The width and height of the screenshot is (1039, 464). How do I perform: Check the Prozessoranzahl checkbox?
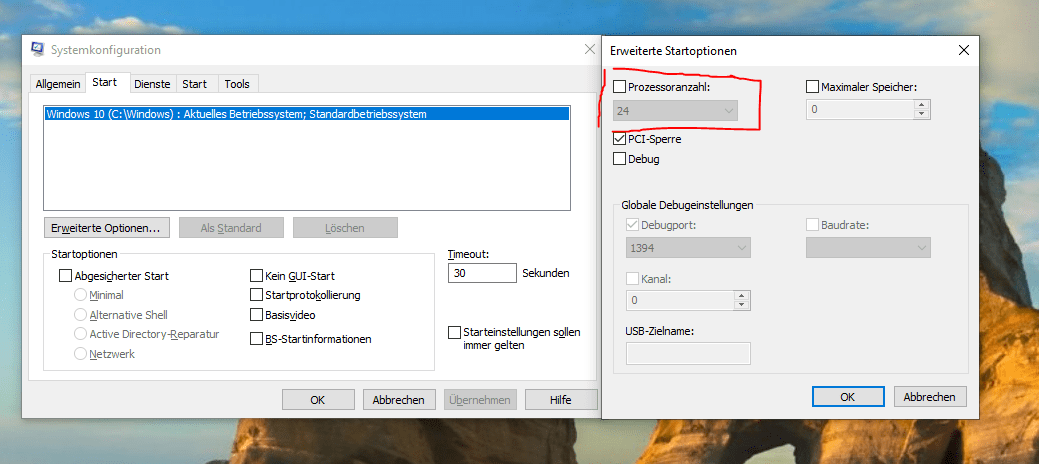[x=620, y=86]
